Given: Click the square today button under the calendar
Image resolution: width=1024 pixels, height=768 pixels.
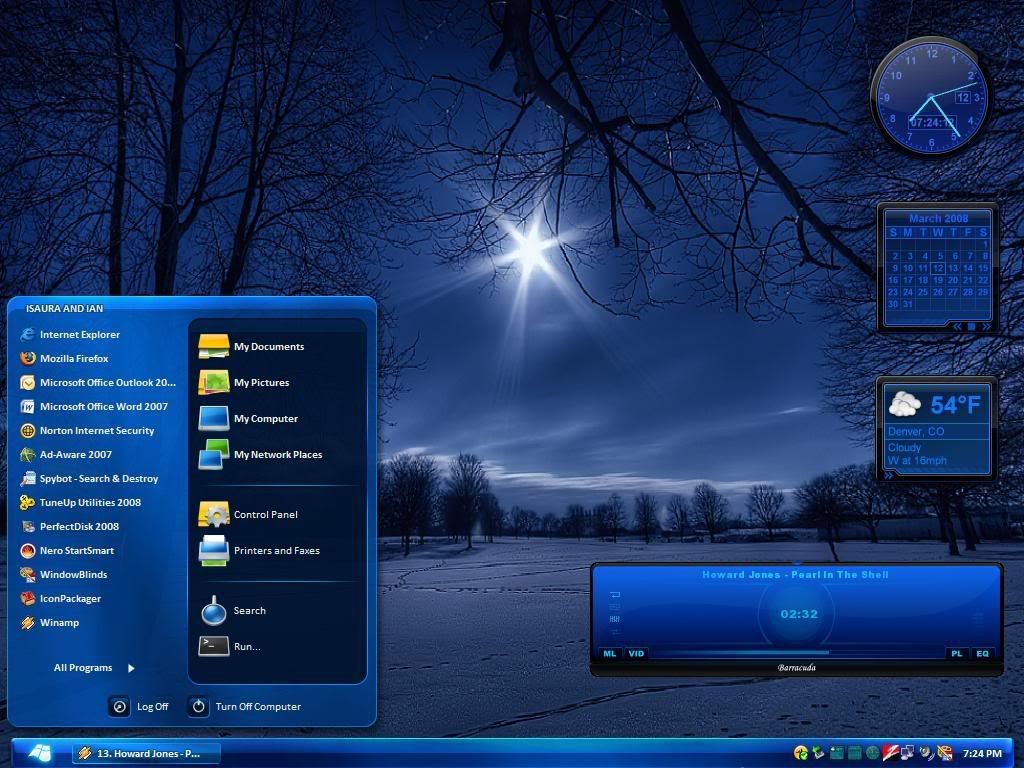Looking at the screenshot, I should click(971, 326).
